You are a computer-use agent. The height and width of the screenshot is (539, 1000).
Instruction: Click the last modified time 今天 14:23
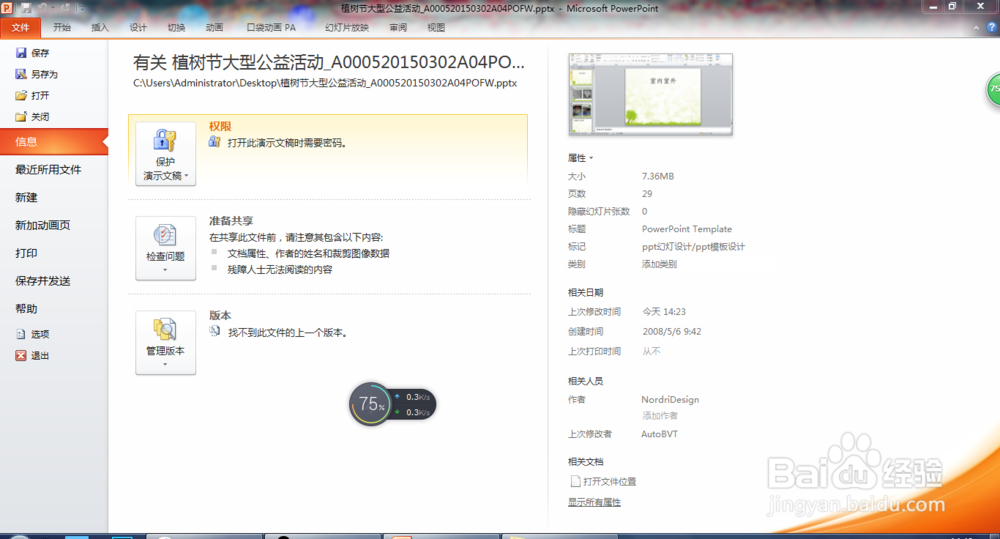(664, 312)
